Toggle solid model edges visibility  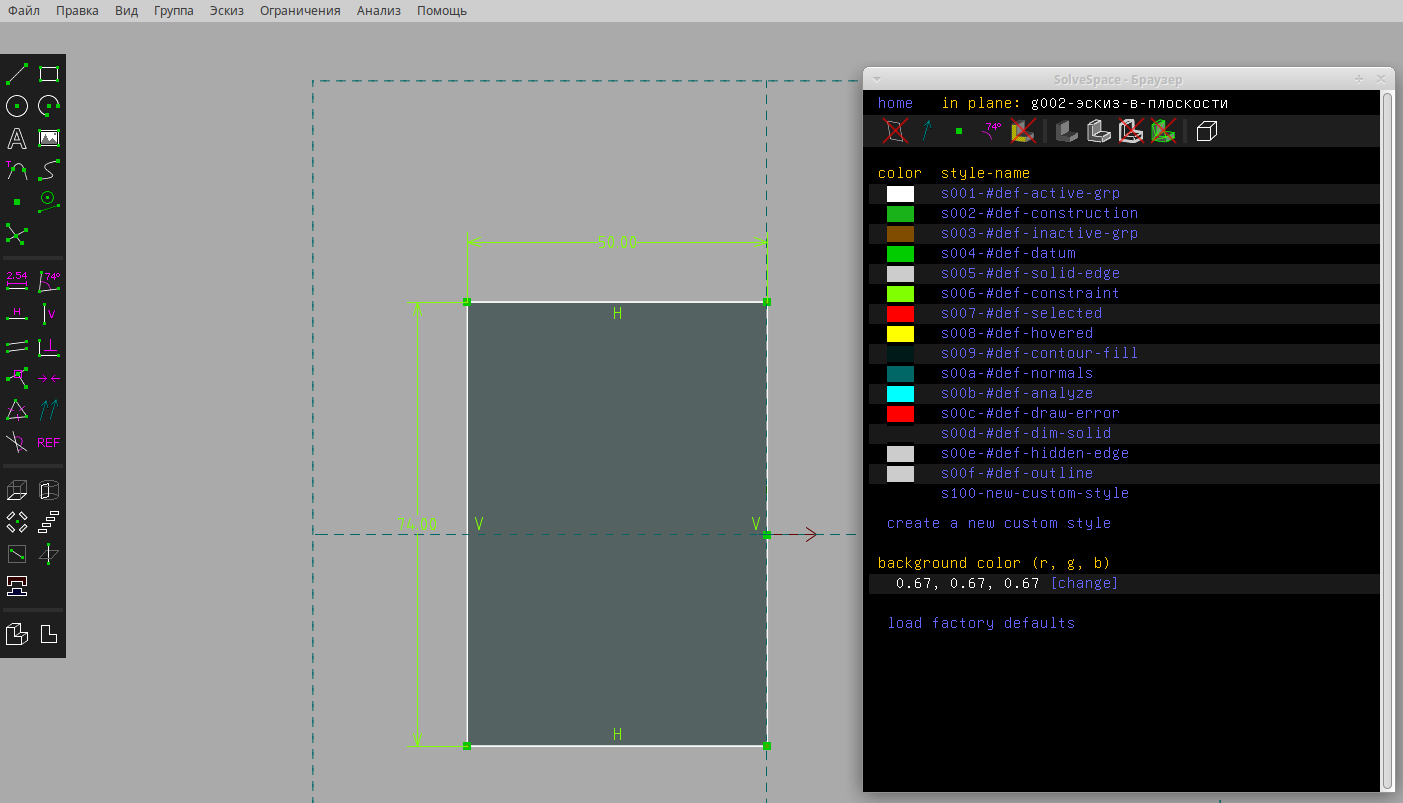point(1100,131)
